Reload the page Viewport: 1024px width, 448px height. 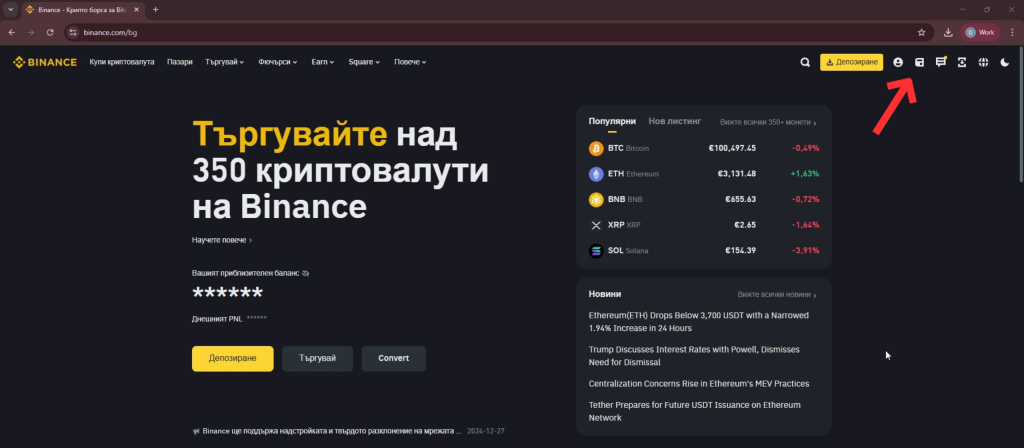[50, 32]
